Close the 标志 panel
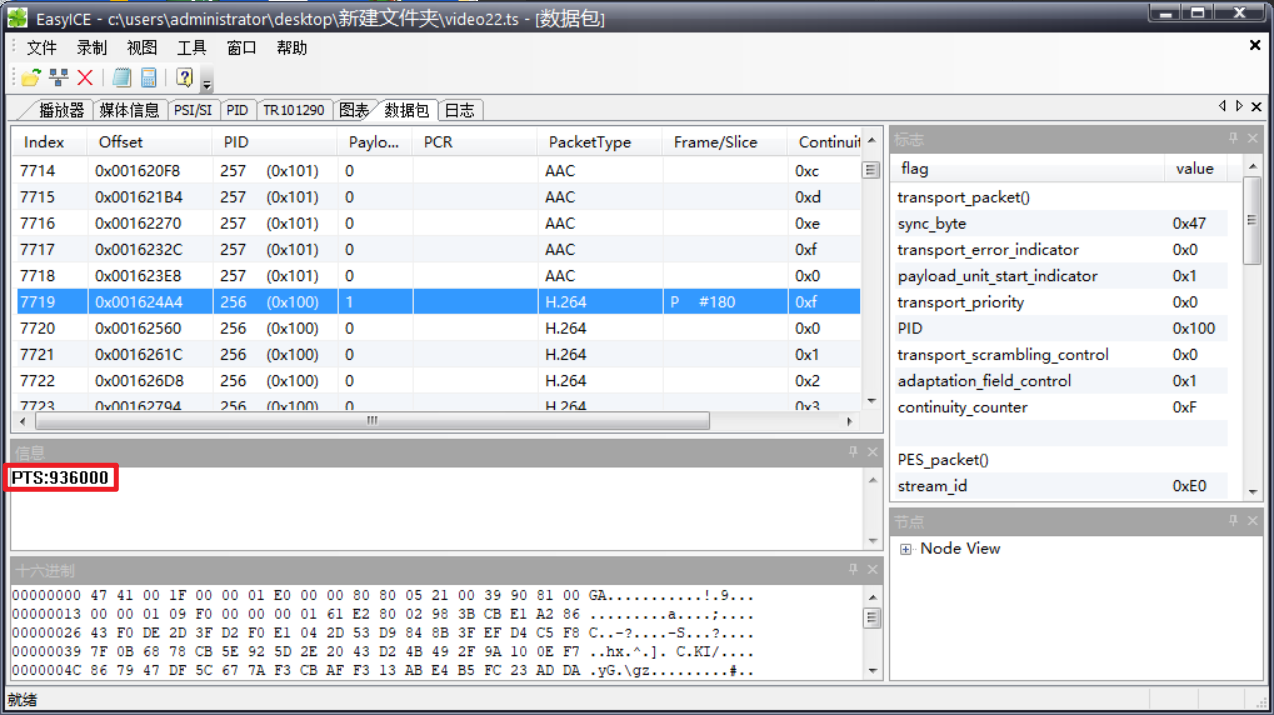 1252,139
